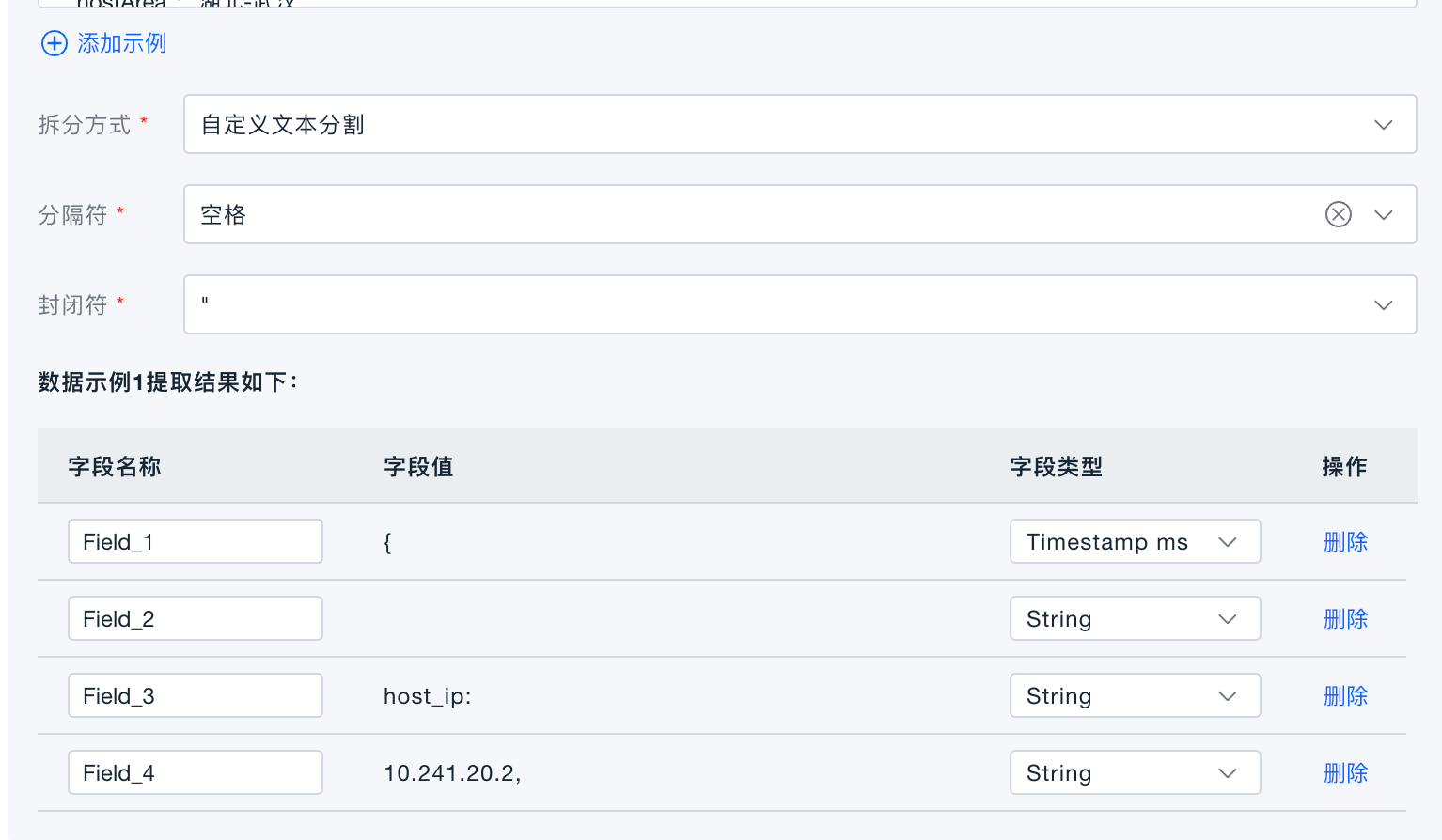Click the 添加示例 link

pyautogui.click(x=120, y=43)
